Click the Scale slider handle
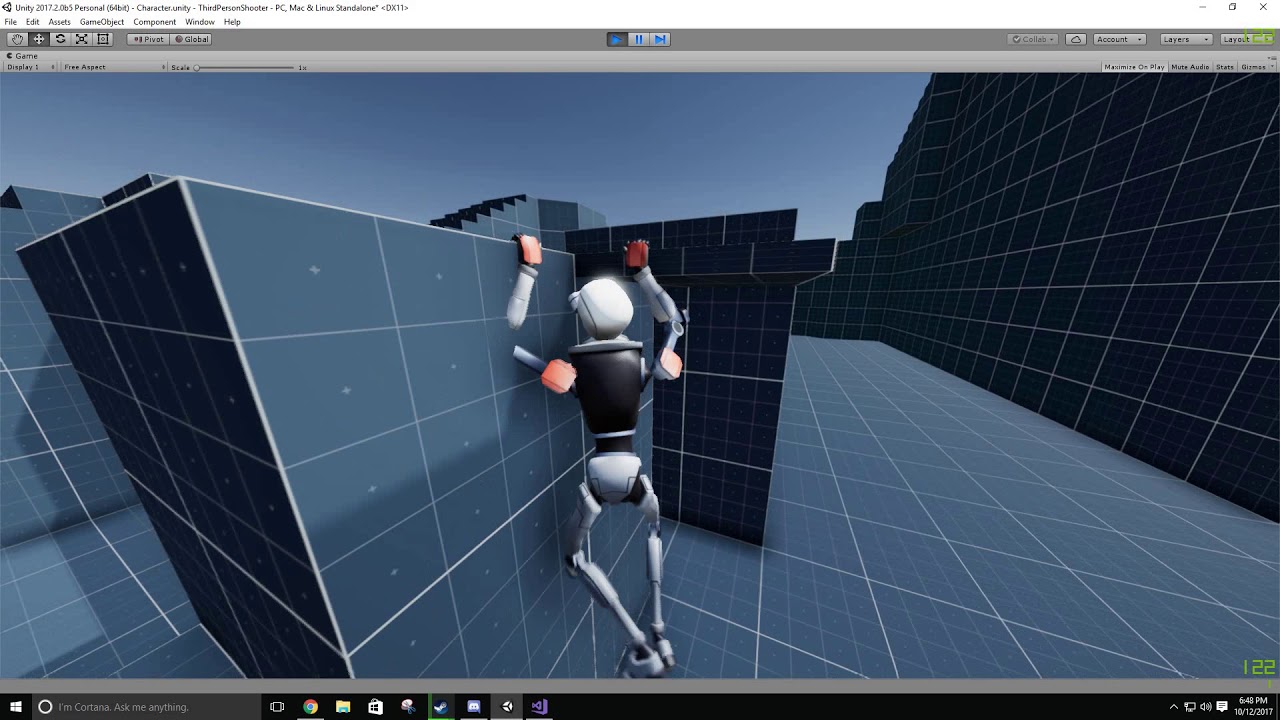This screenshot has width=1280, height=720. (x=197, y=67)
